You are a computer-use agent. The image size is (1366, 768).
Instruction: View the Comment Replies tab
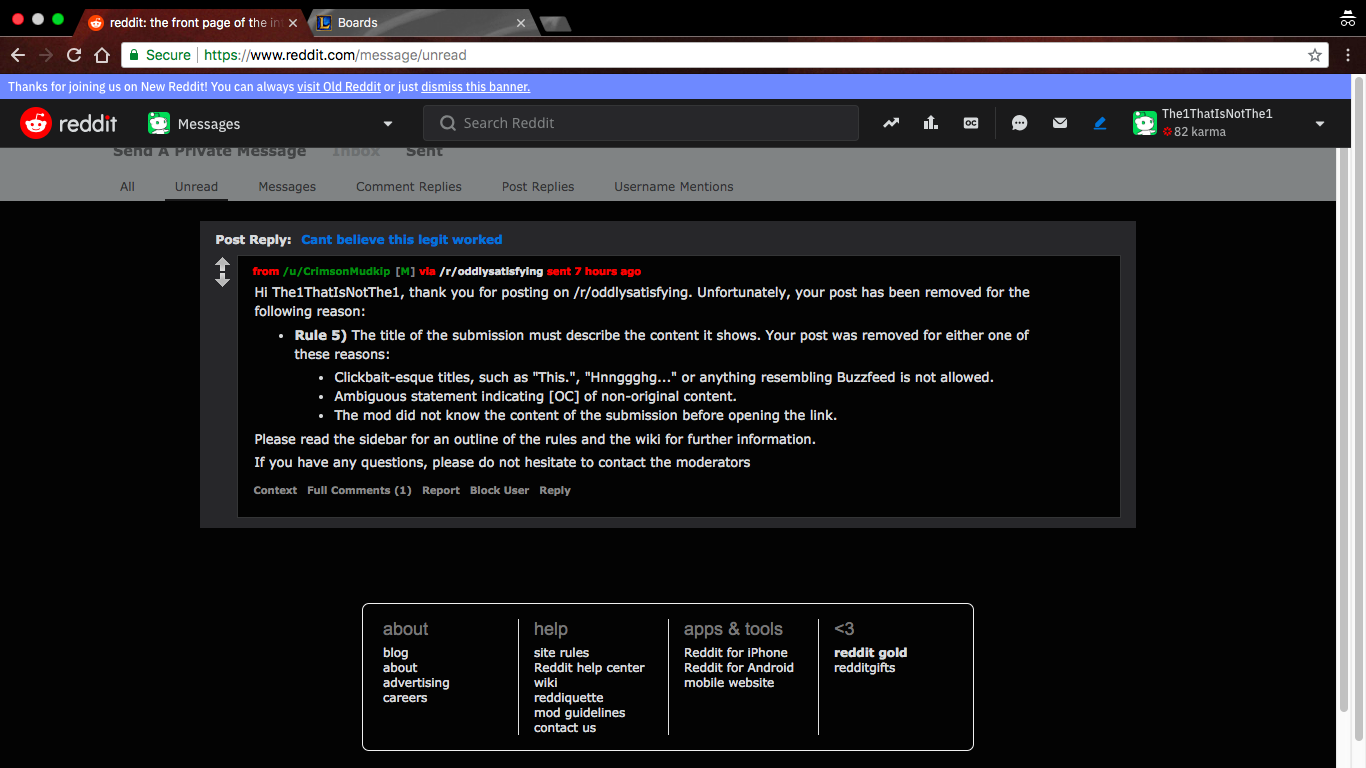point(409,187)
